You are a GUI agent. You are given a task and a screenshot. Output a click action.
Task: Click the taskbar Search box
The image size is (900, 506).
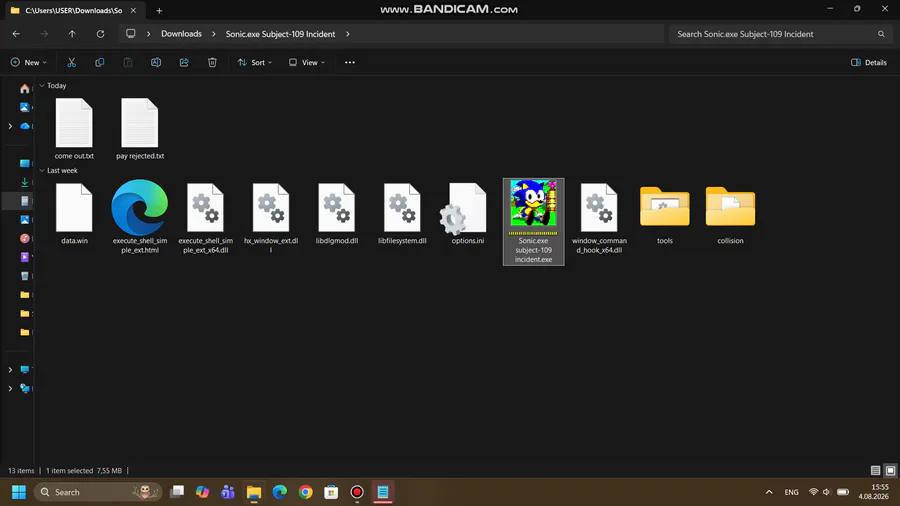(98, 492)
